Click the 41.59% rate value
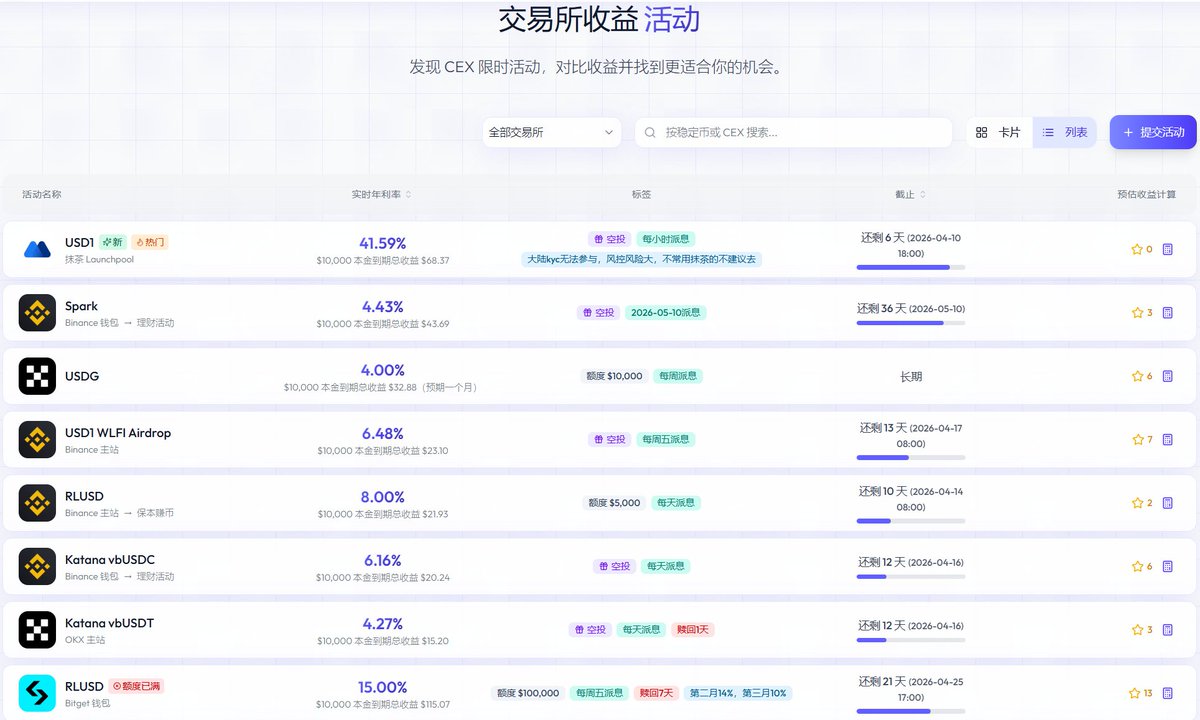This screenshot has height=720, width=1200. pyautogui.click(x=383, y=243)
